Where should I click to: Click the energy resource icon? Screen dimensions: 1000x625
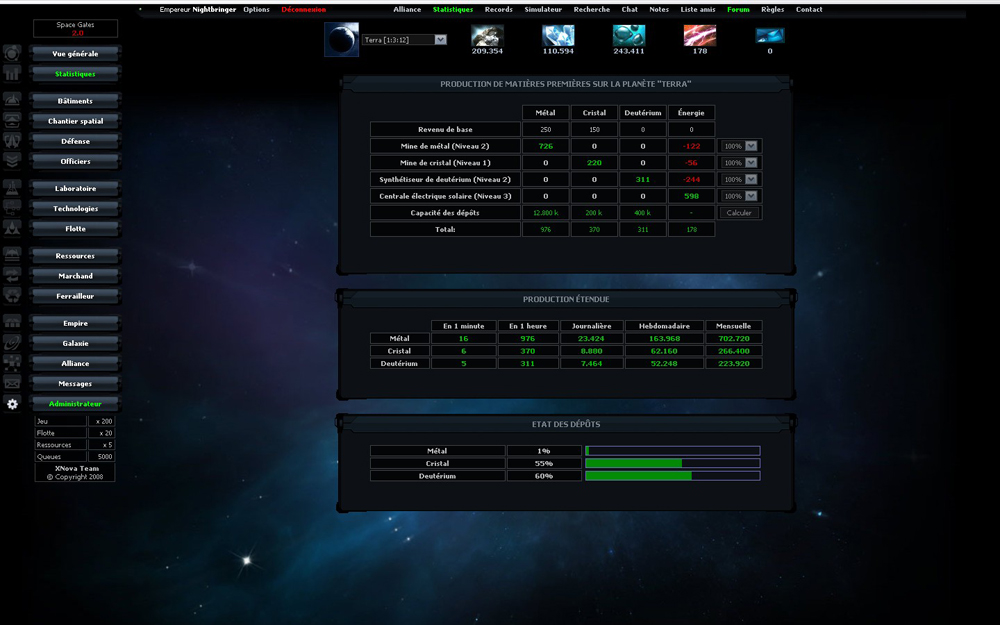click(x=699, y=35)
